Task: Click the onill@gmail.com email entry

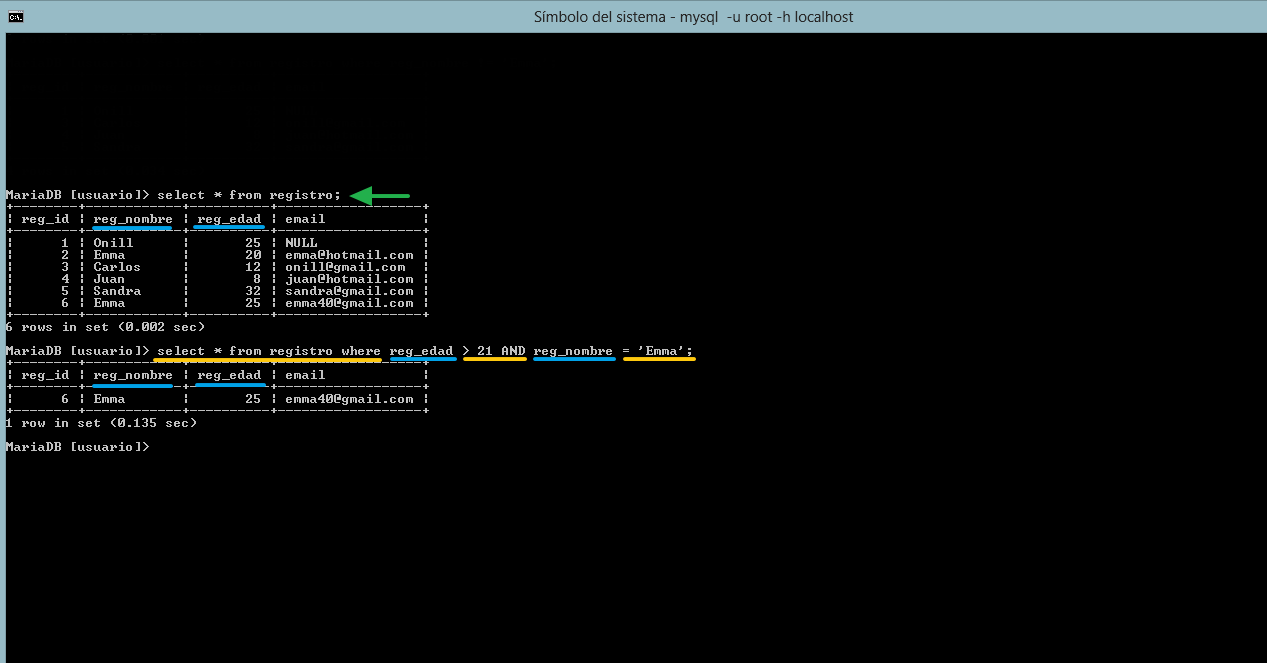Action: click(345, 267)
